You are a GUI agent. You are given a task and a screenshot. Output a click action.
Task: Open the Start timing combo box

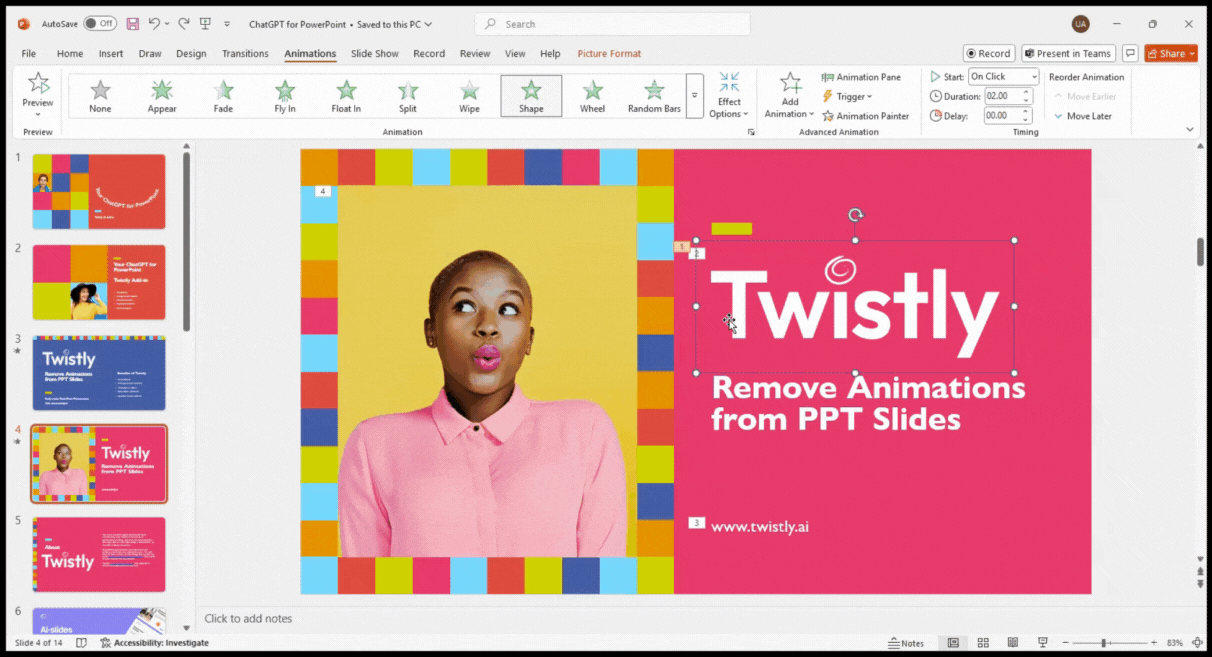click(x=1003, y=76)
